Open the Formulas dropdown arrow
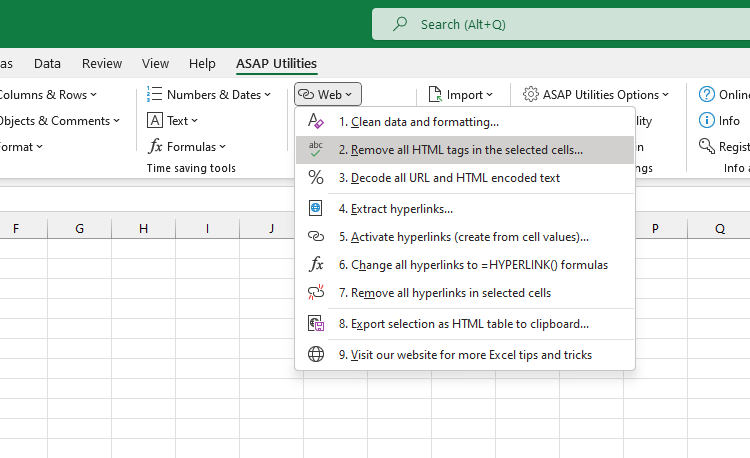Image resolution: width=750 pixels, height=458 pixels. [x=222, y=147]
